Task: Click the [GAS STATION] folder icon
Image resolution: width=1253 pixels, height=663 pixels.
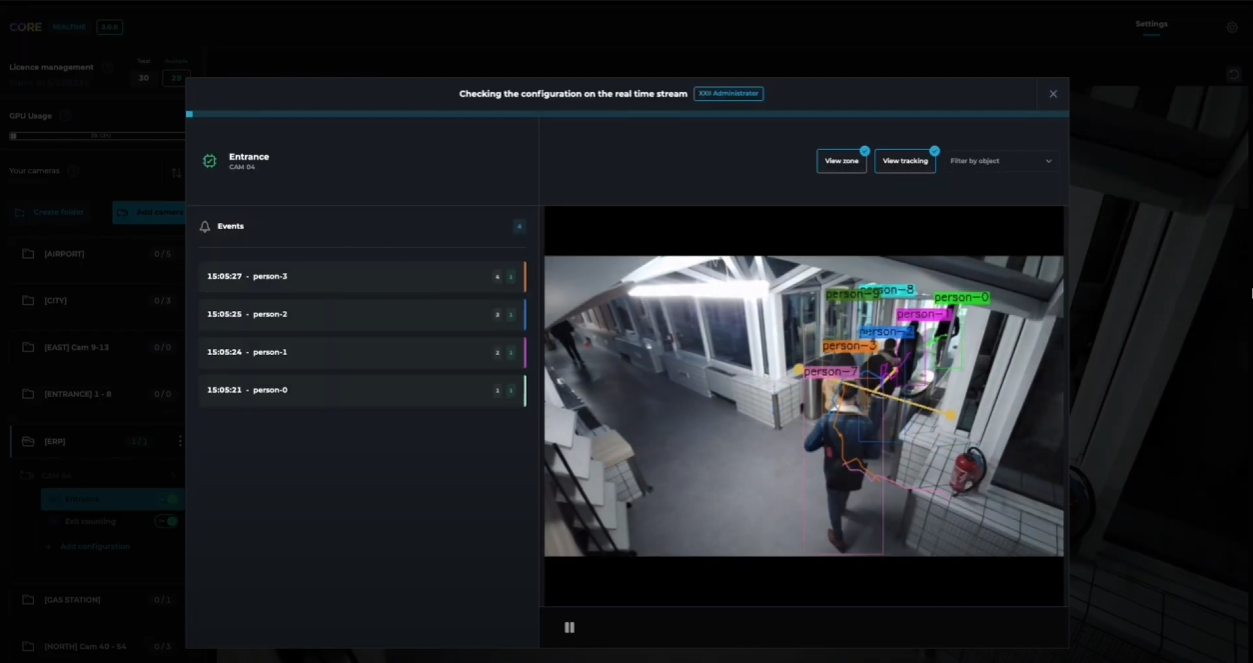Action: click(28, 600)
